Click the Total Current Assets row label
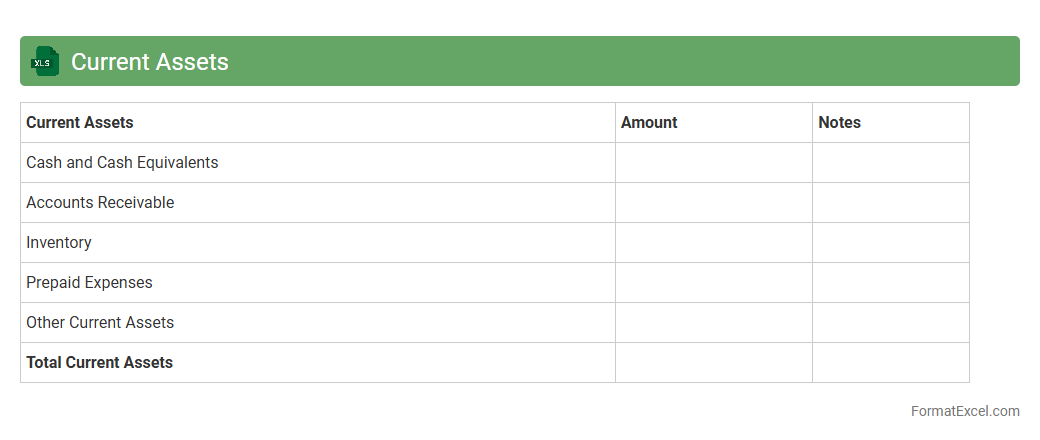Image resolution: width=1040 pixels, height=440 pixels. click(99, 363)
